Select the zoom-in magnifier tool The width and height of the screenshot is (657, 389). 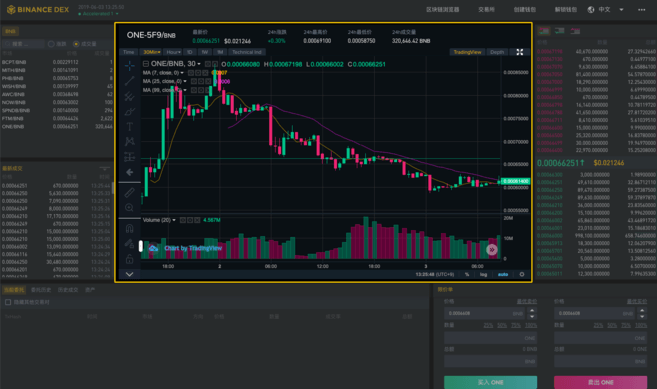pyautogui.click(x=129, y=207)
